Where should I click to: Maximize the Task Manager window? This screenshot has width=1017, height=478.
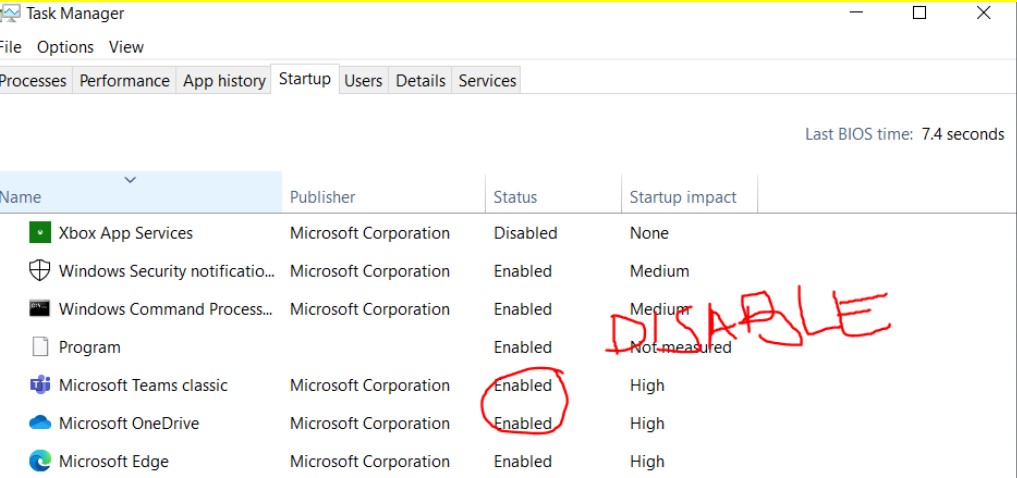click(x=920, y=13)
